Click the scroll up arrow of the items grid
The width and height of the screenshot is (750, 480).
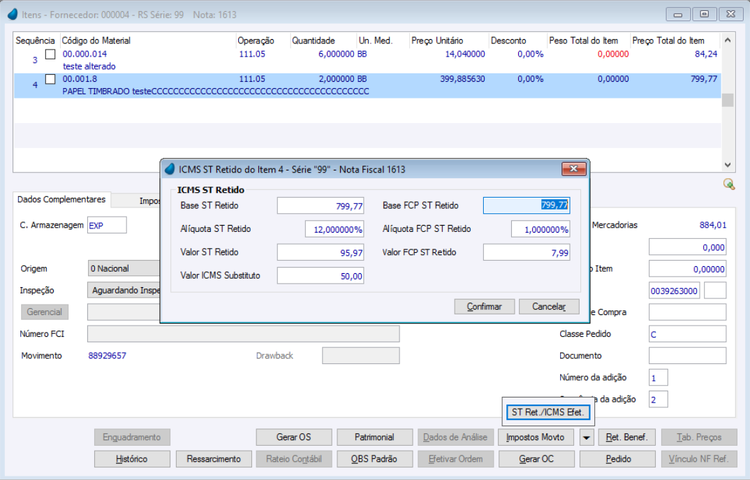(x=728, y=40)
